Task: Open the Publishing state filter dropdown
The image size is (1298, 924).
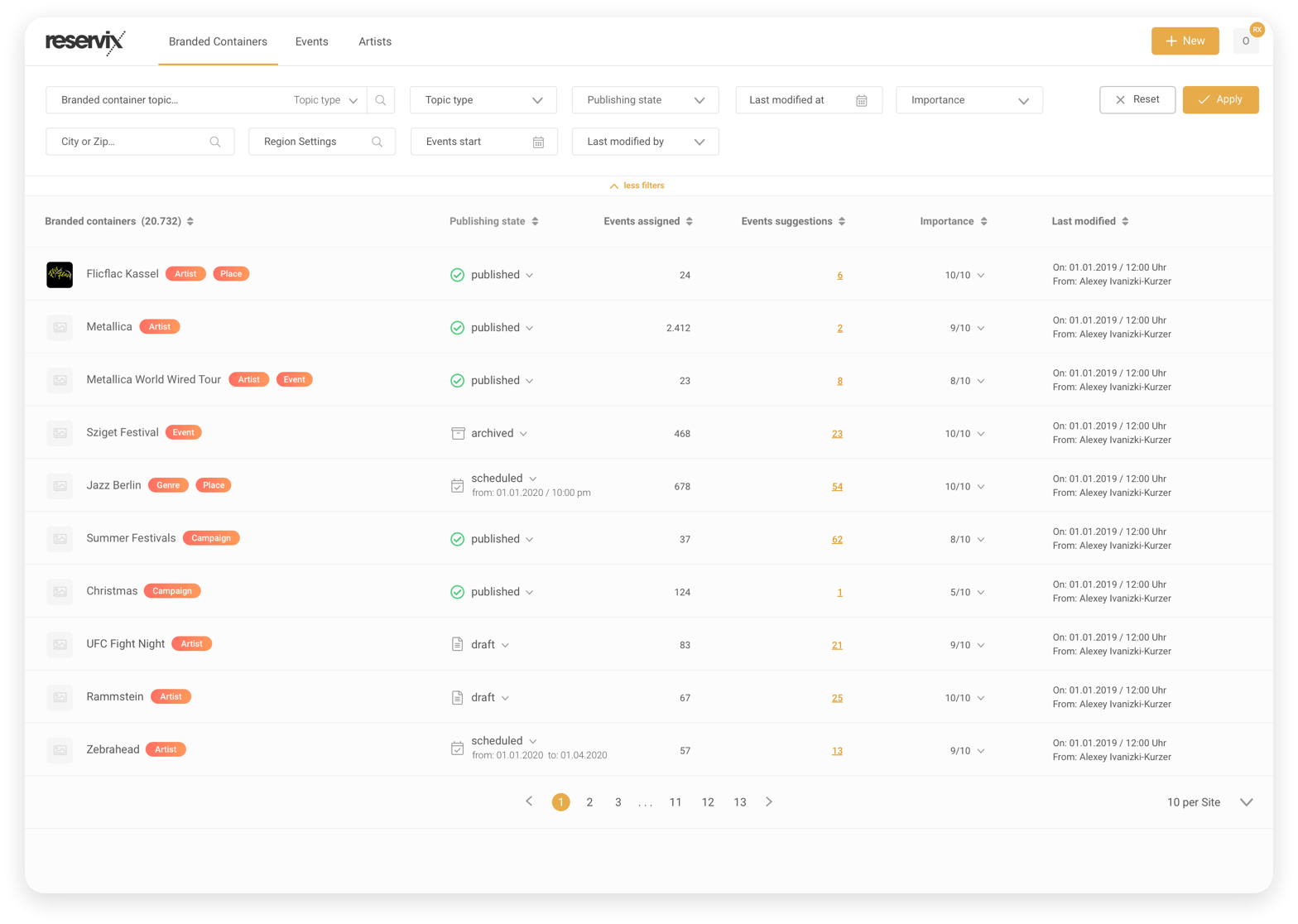Action: [645, 100]
